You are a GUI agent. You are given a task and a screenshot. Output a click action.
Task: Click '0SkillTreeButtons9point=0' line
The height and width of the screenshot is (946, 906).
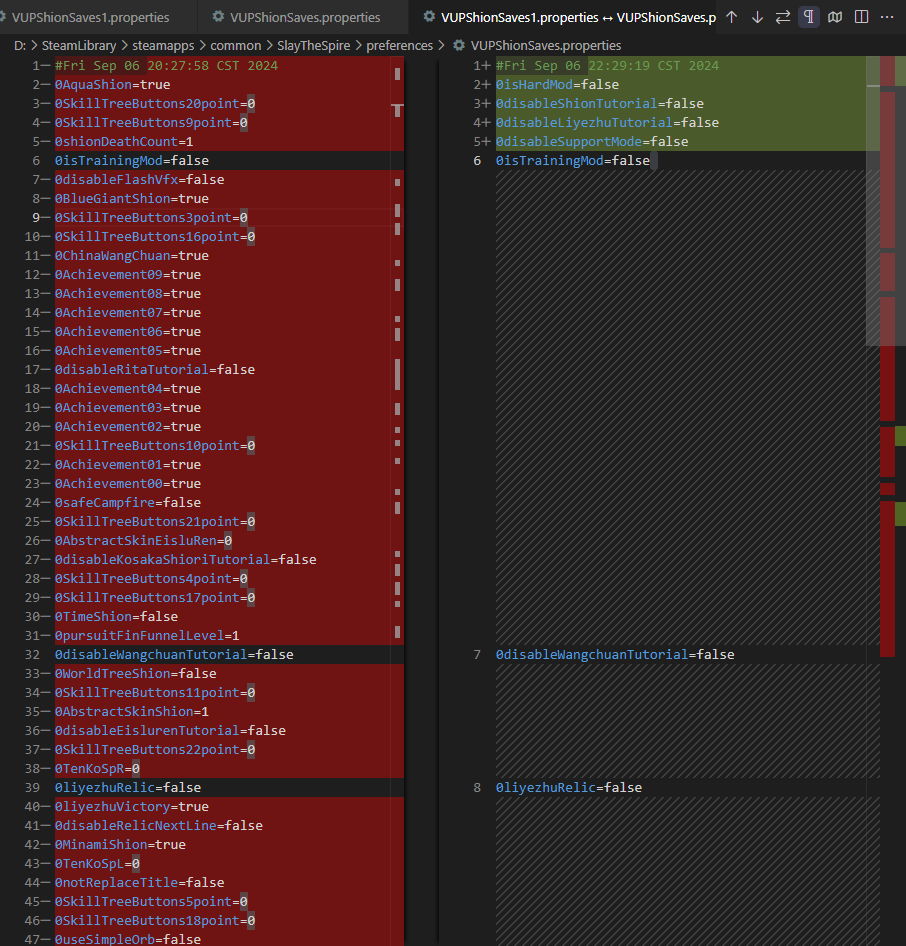point(151,122)
